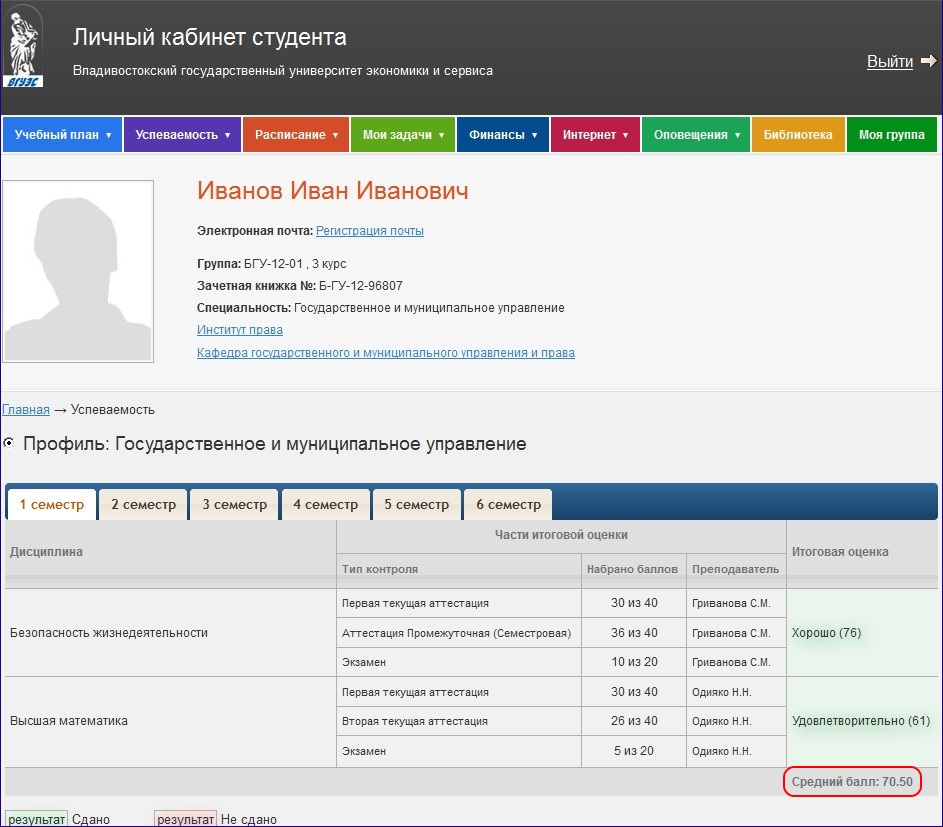This screenshot has height=827, width=943.
Task: Open the Успеваемость dropdown menu
Action: [182, 134]
